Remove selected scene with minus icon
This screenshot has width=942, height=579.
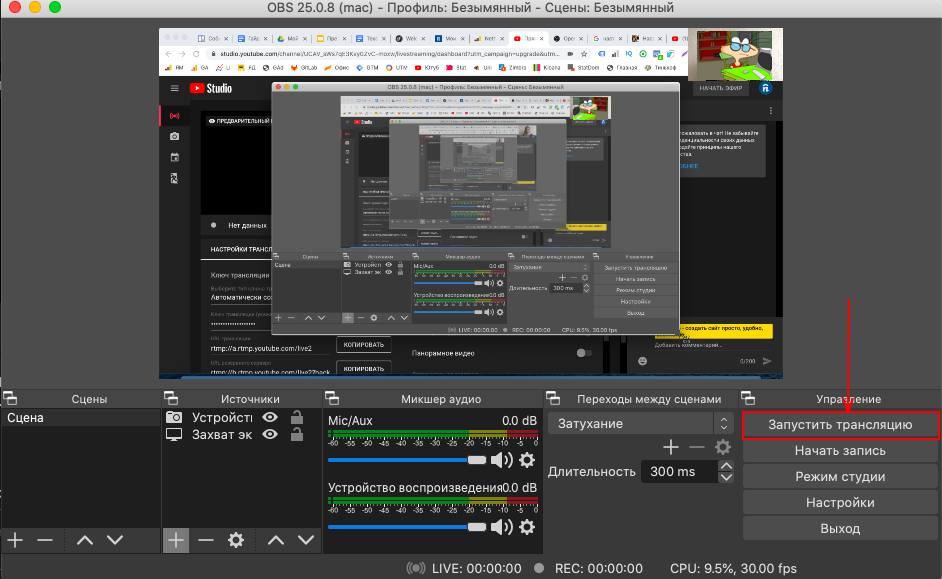45,540
